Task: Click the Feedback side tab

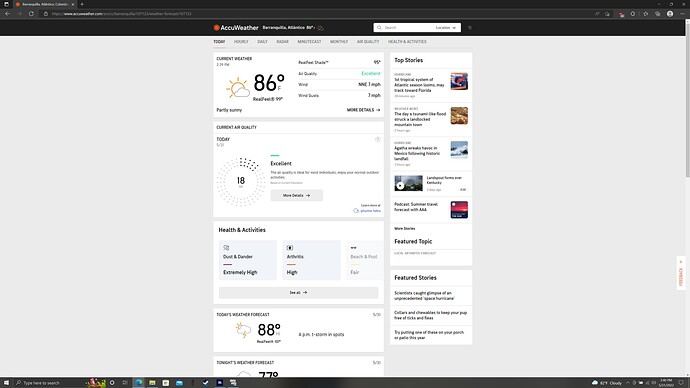Action: point(681,273)
